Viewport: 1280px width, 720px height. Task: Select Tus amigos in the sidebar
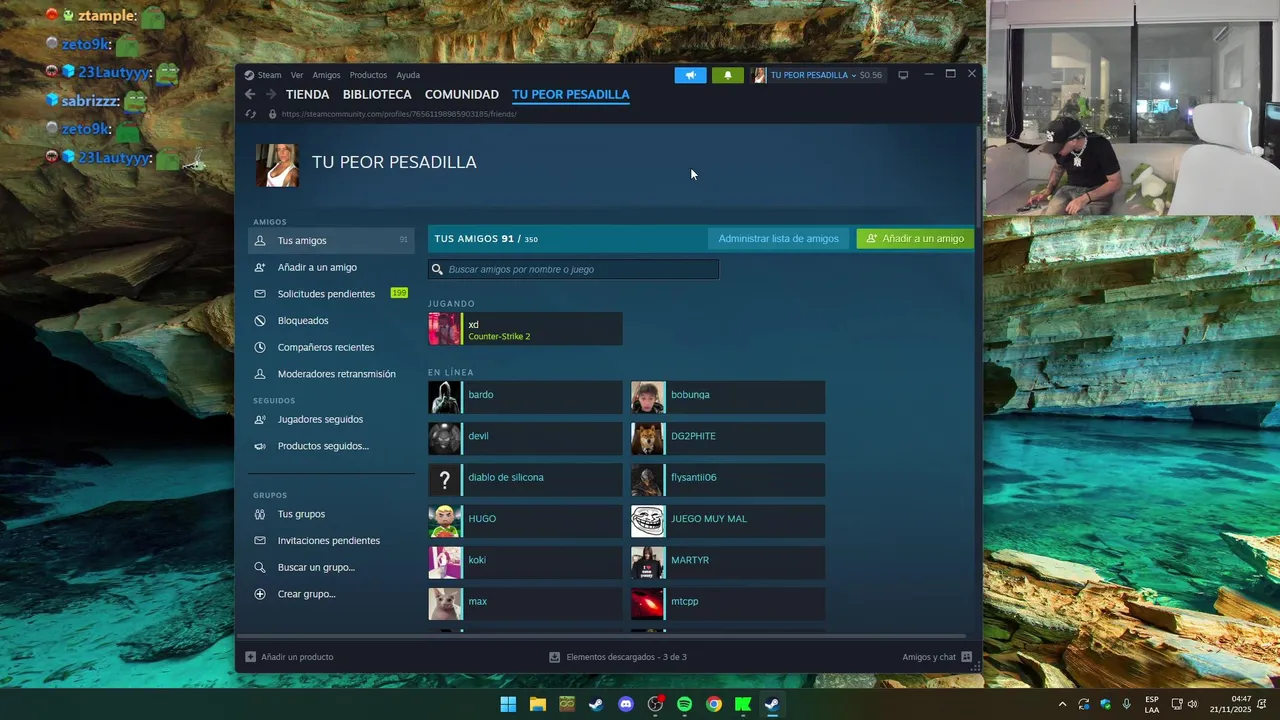331,241
